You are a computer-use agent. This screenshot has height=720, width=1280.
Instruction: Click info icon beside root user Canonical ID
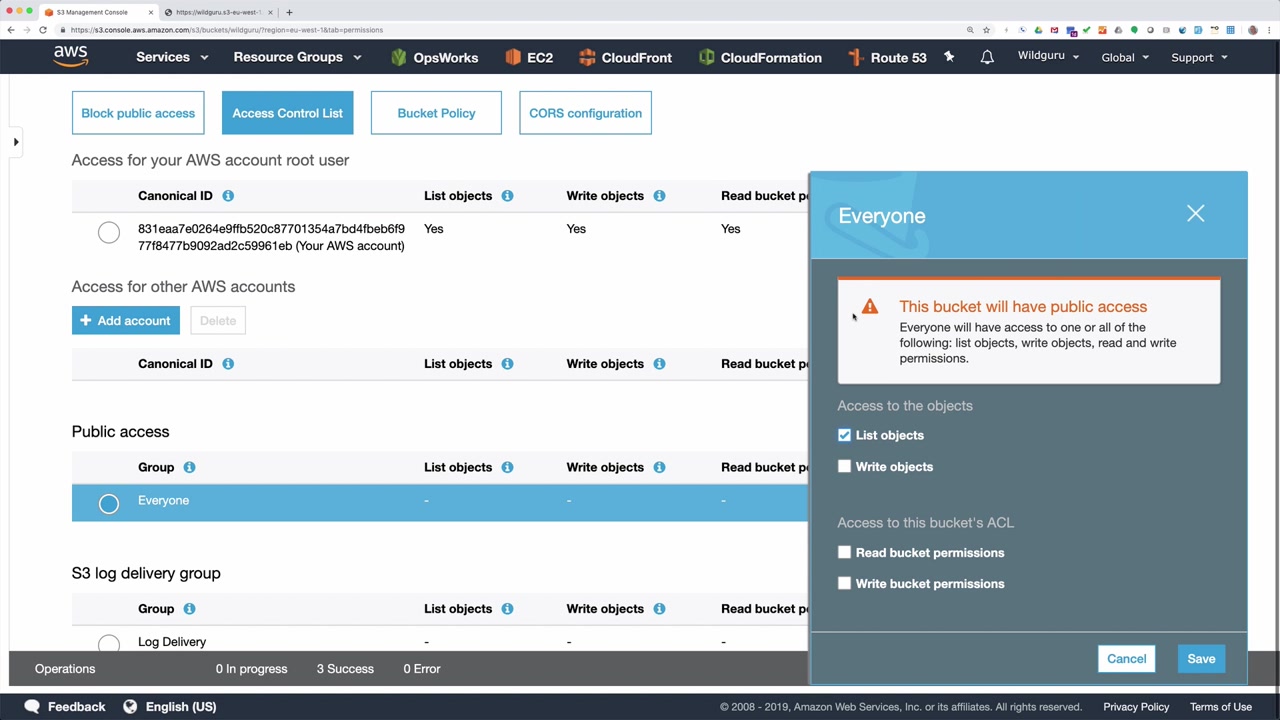[x=228, y=196]
